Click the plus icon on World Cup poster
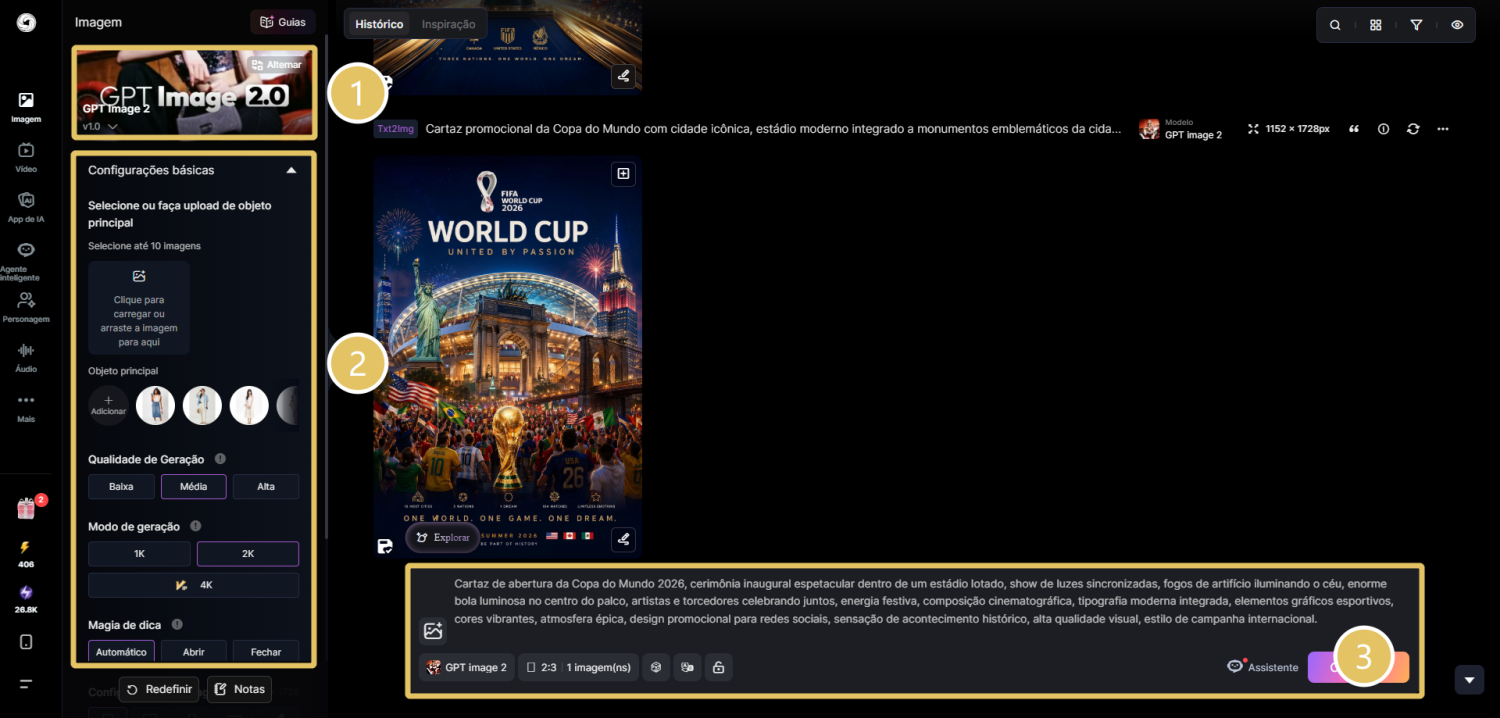The width and height of the screenshot is (1500, 718). tap(623, 174)
